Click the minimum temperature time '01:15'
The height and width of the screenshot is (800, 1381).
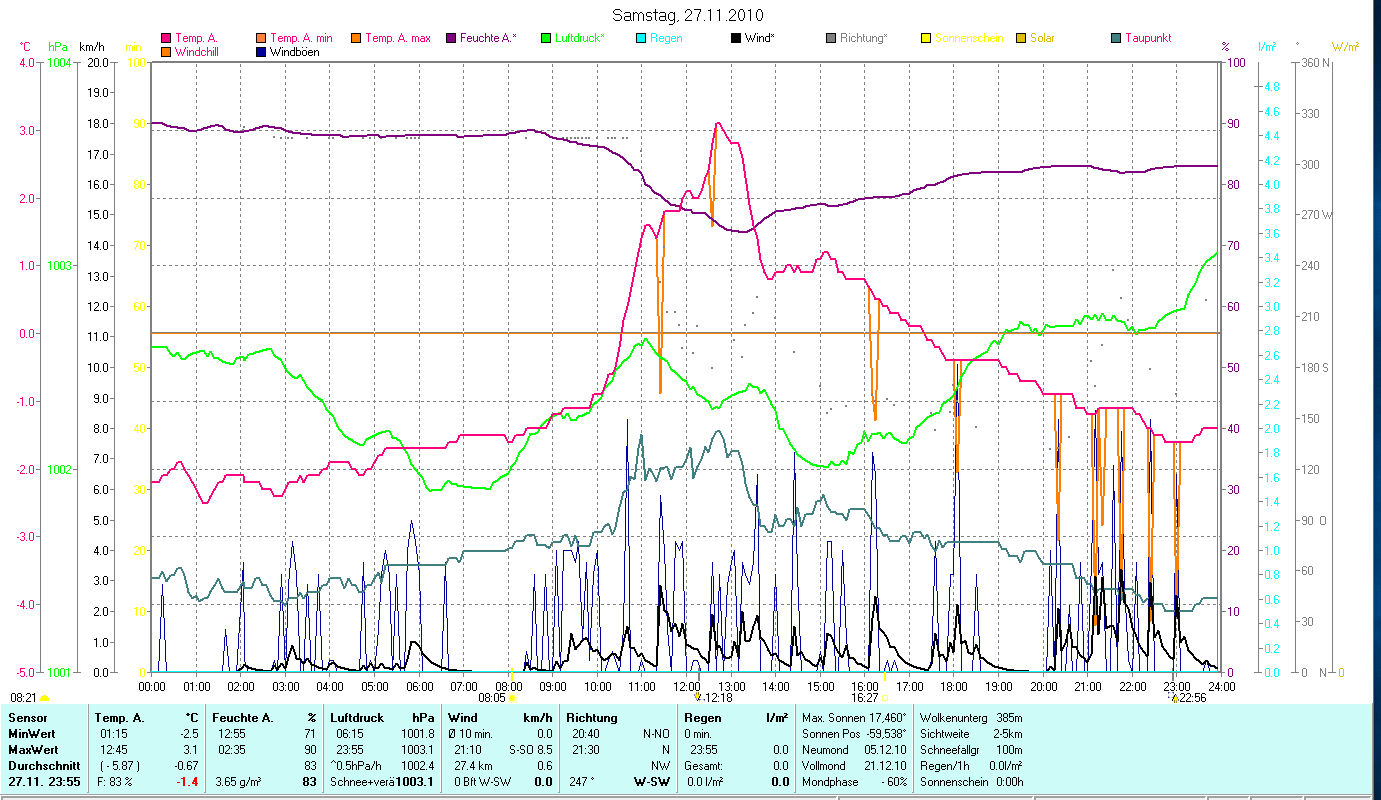pos(114,734)
